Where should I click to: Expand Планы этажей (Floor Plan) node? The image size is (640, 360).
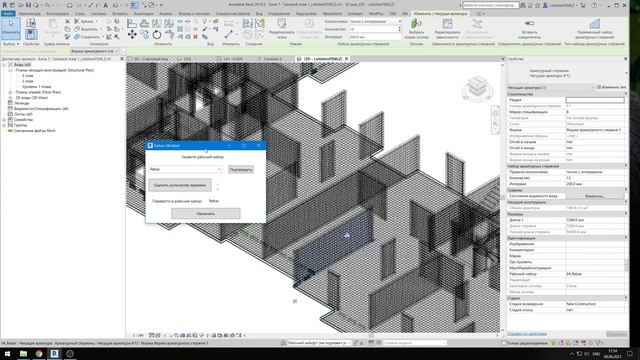pyautogui.click(x=10, y=92)
